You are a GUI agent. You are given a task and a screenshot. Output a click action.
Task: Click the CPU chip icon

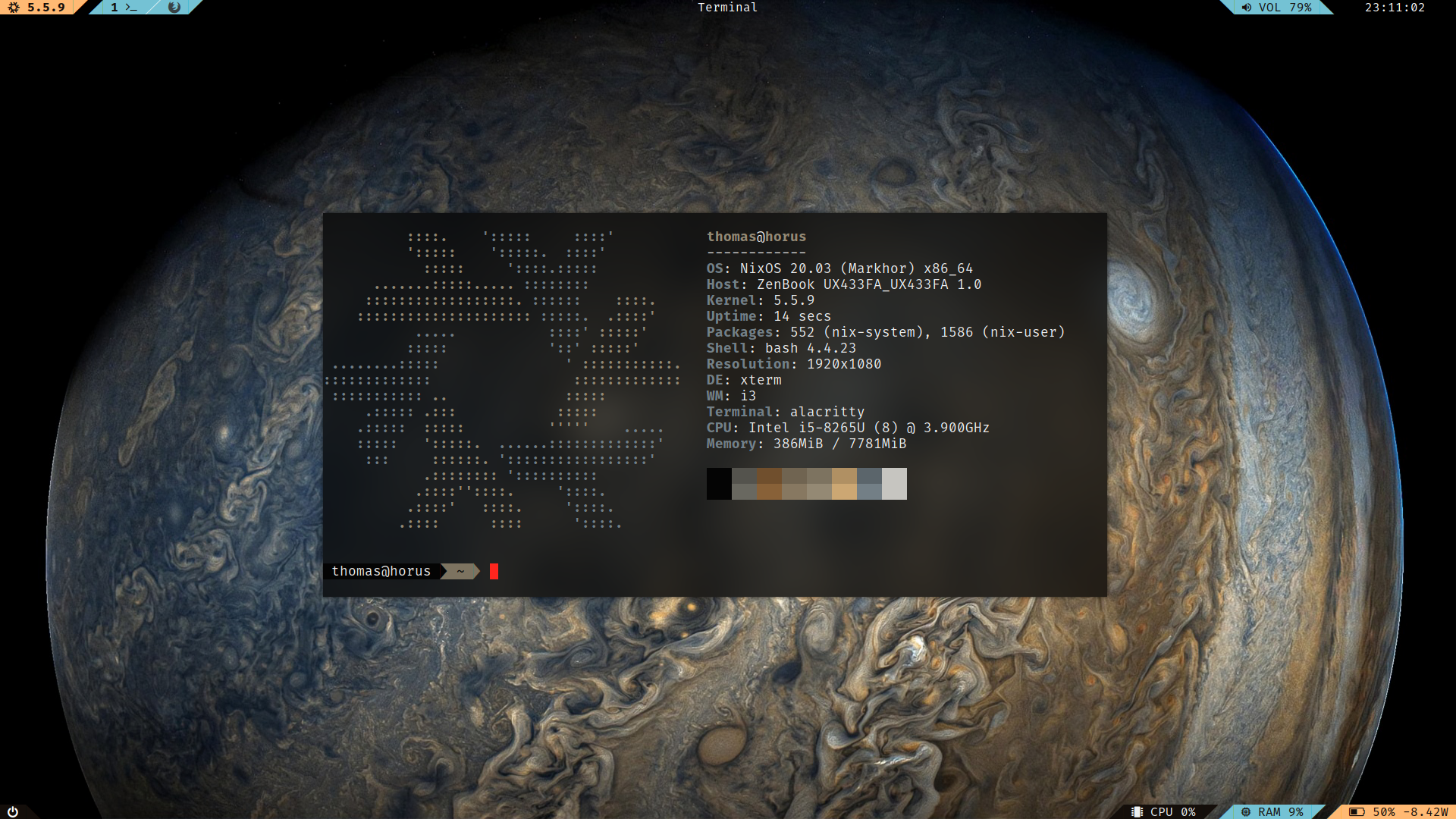click(x=1137, y=811)
